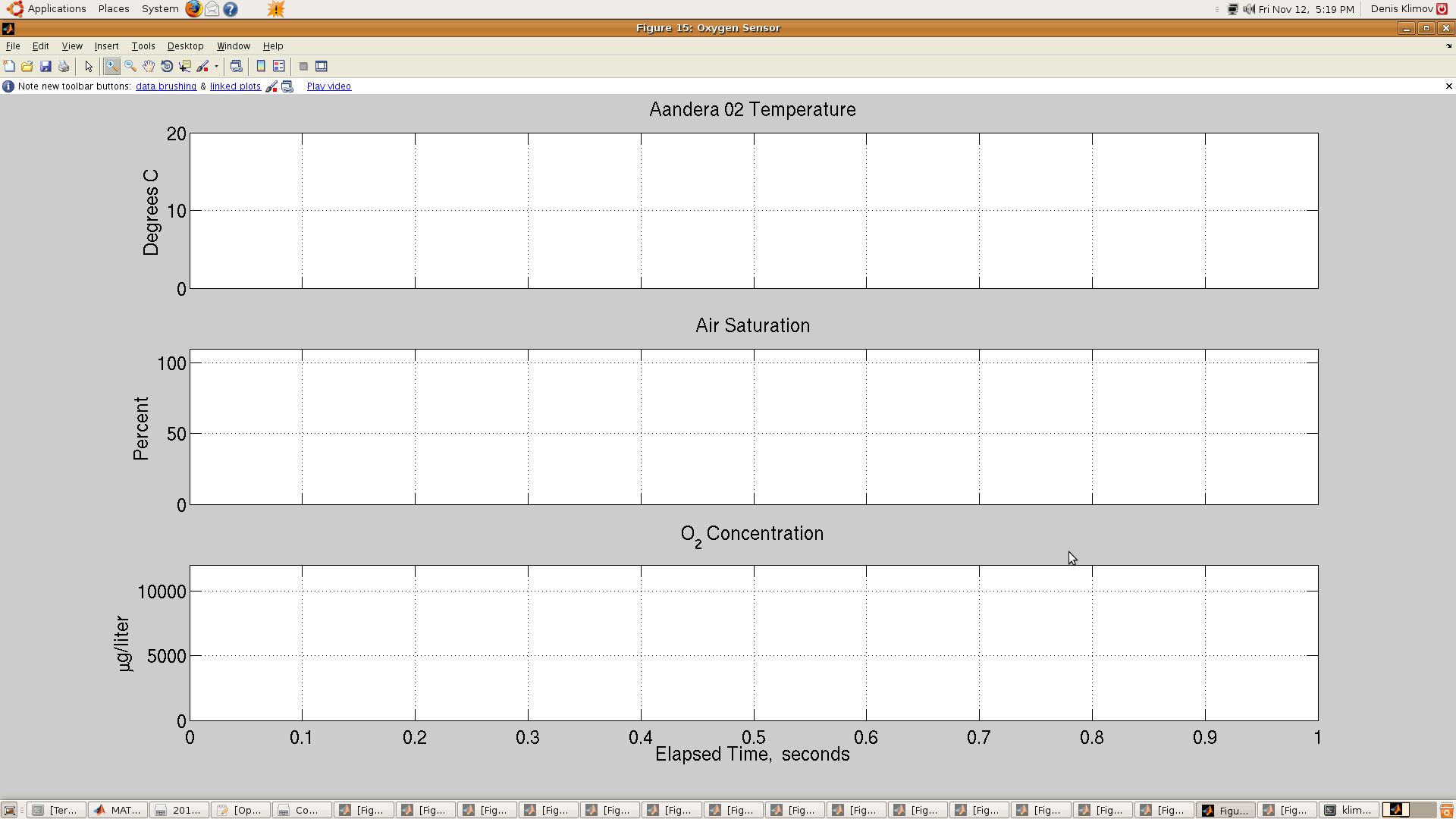Open the Ubuntu Applications menu
This screenshot has width=1456, height=819.
(x=47, y=9)
